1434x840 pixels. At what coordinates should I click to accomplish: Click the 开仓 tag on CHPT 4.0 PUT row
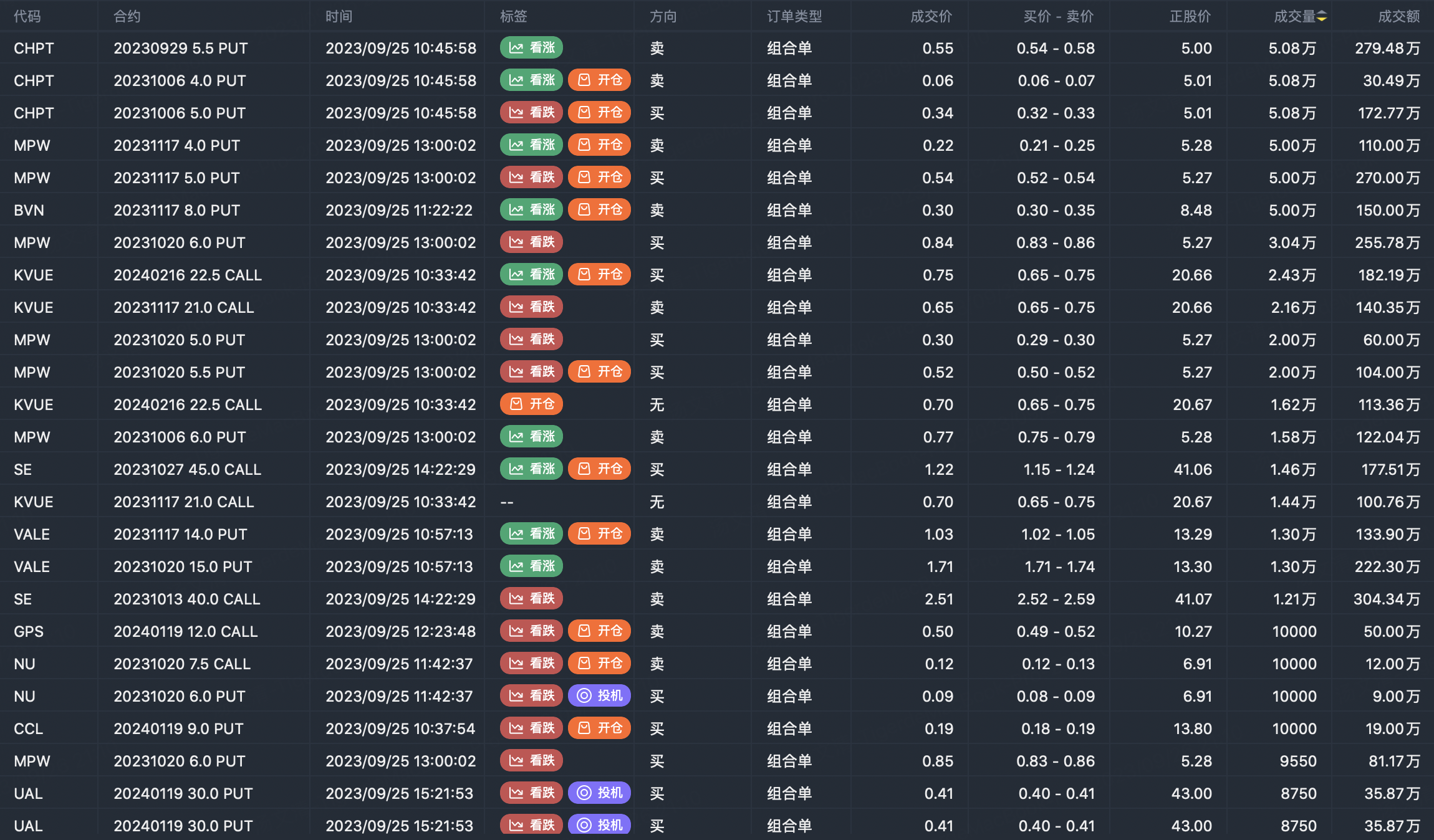pos(599,80)
